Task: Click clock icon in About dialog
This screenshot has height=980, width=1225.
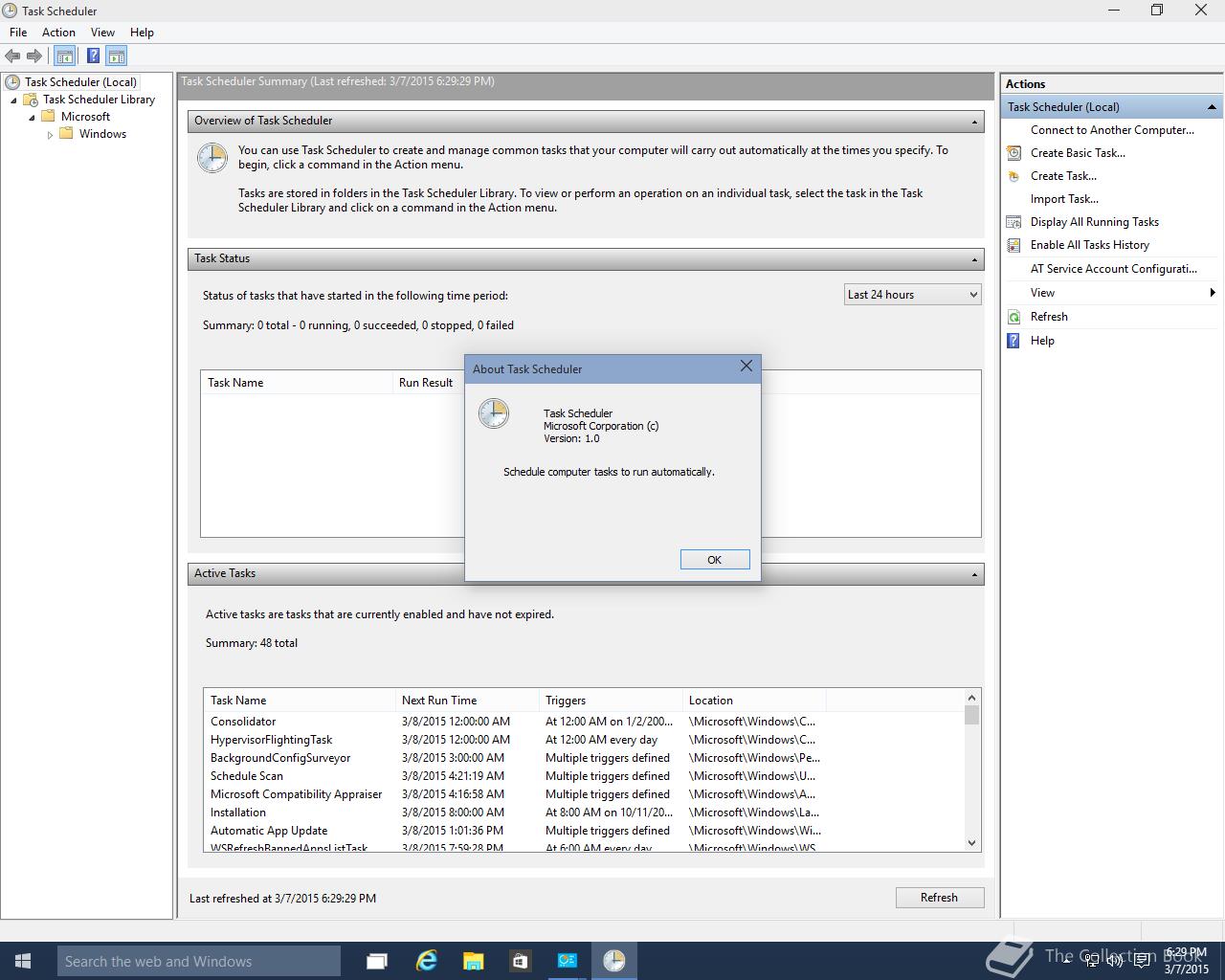Action: 494,413
